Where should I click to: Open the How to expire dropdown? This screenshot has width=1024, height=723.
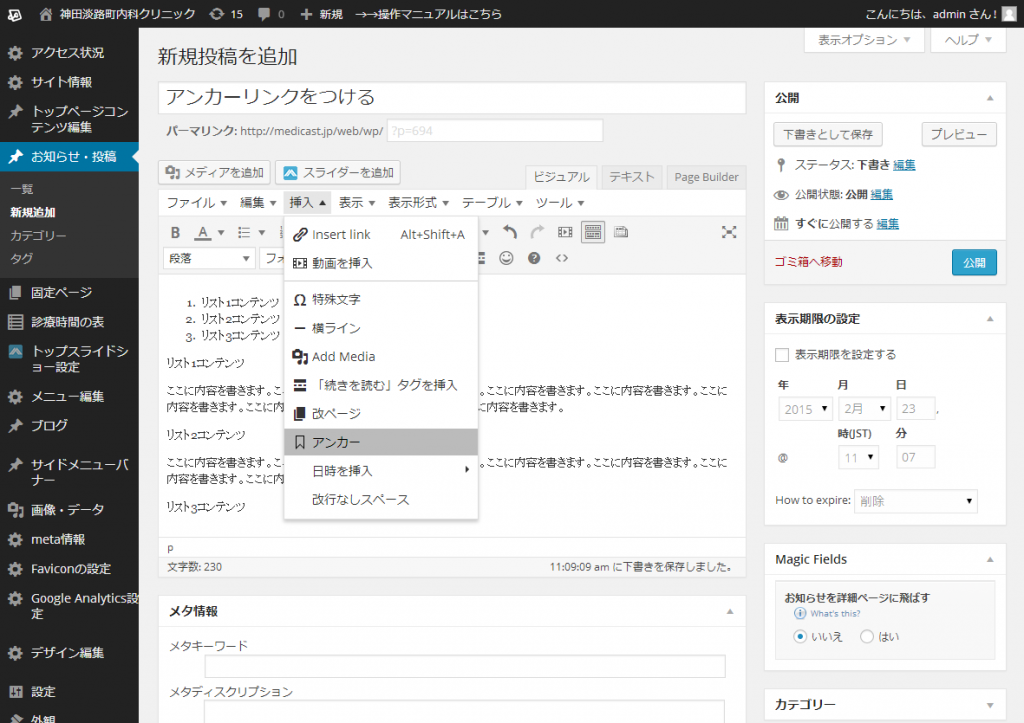click(916, 501)
